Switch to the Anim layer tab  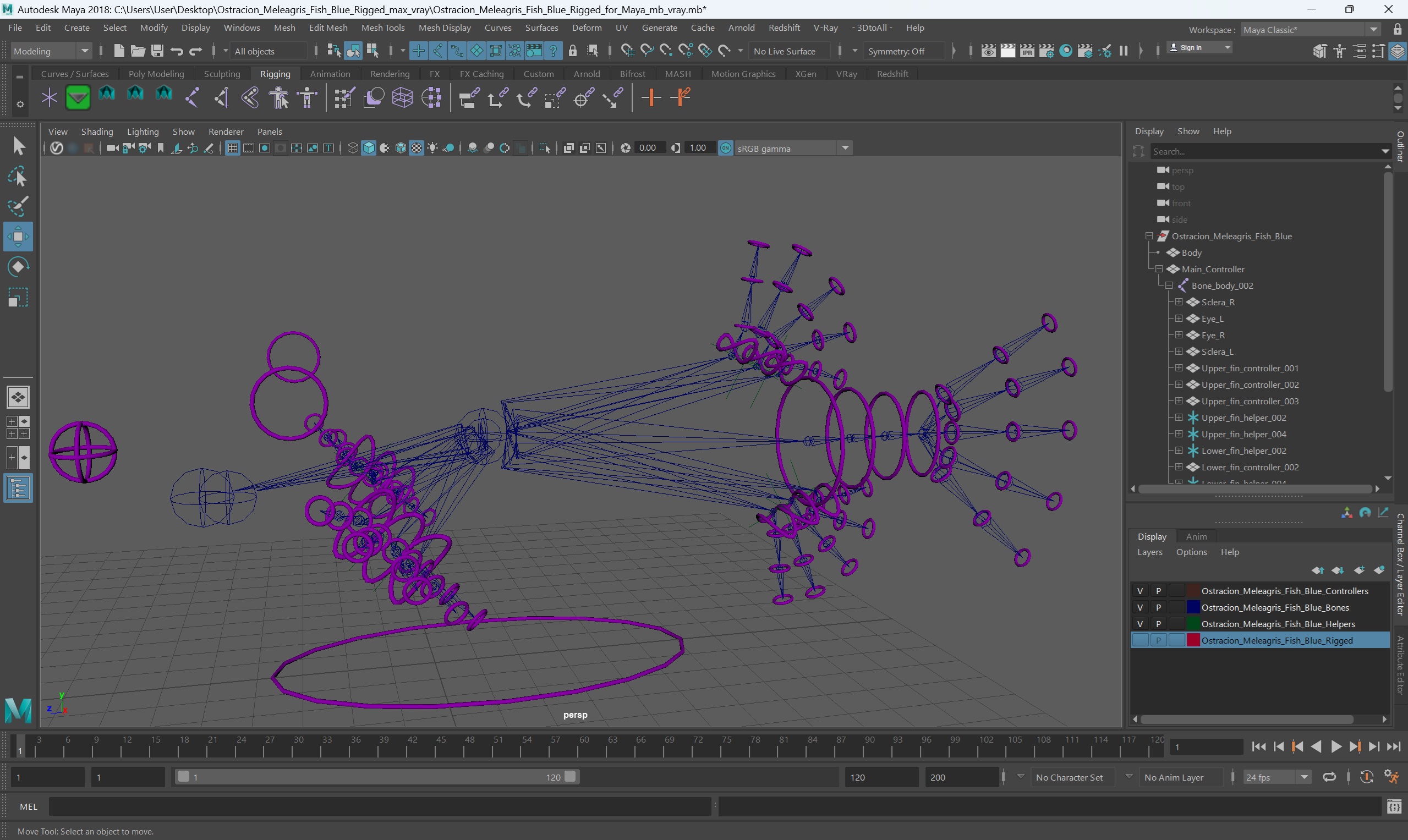pos(1196,536)
